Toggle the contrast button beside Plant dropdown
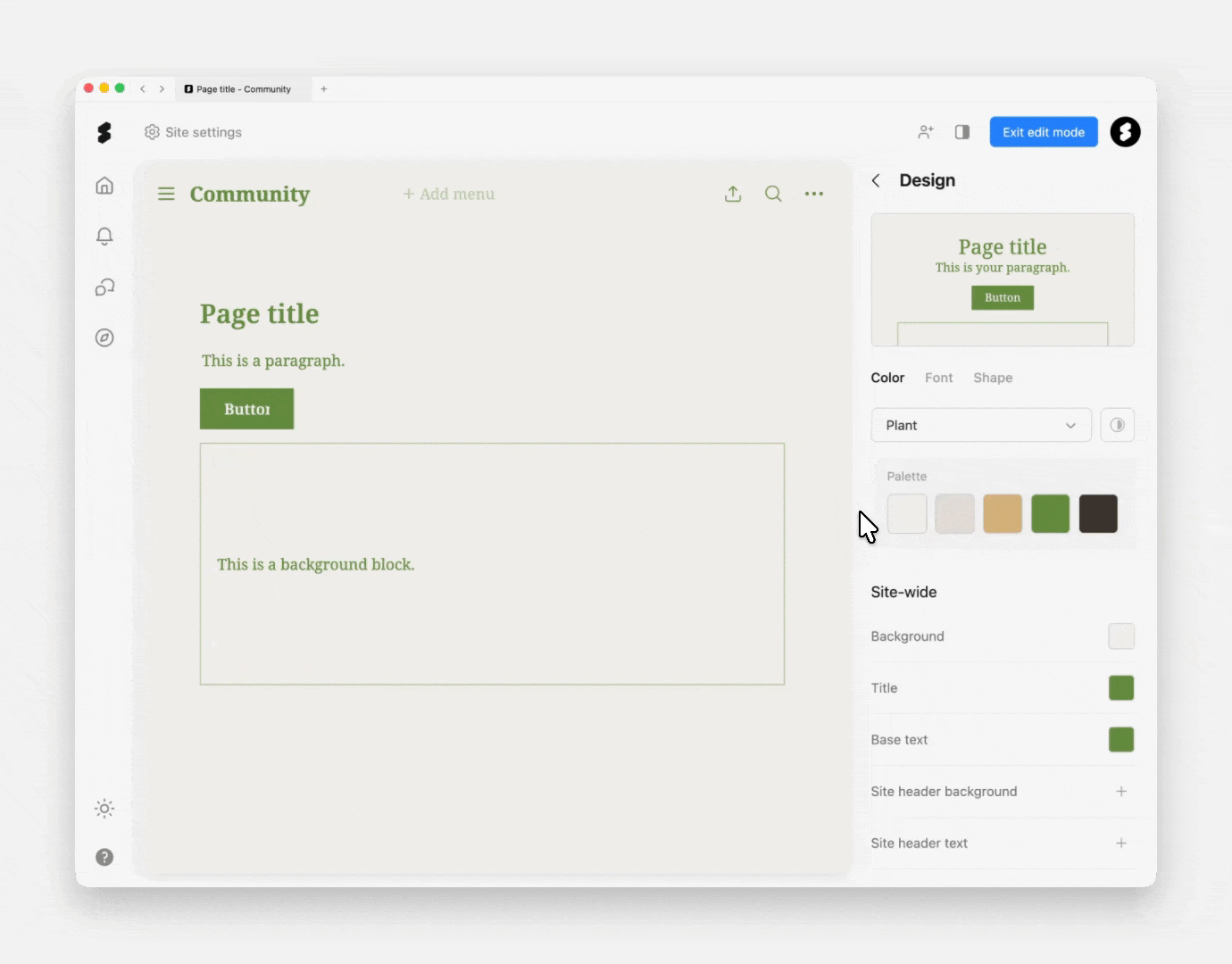 1117,426
